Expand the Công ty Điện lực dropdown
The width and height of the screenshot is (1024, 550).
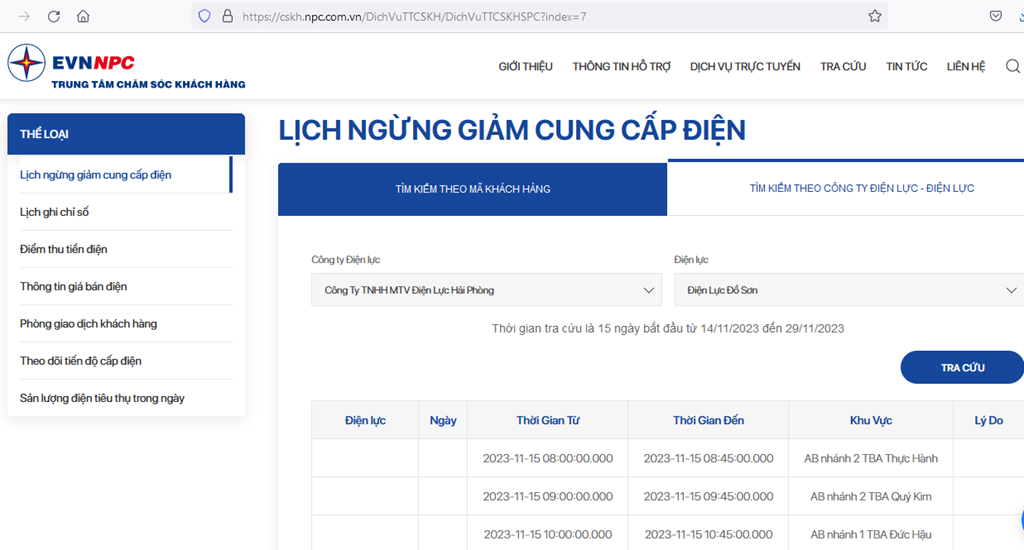487,289
